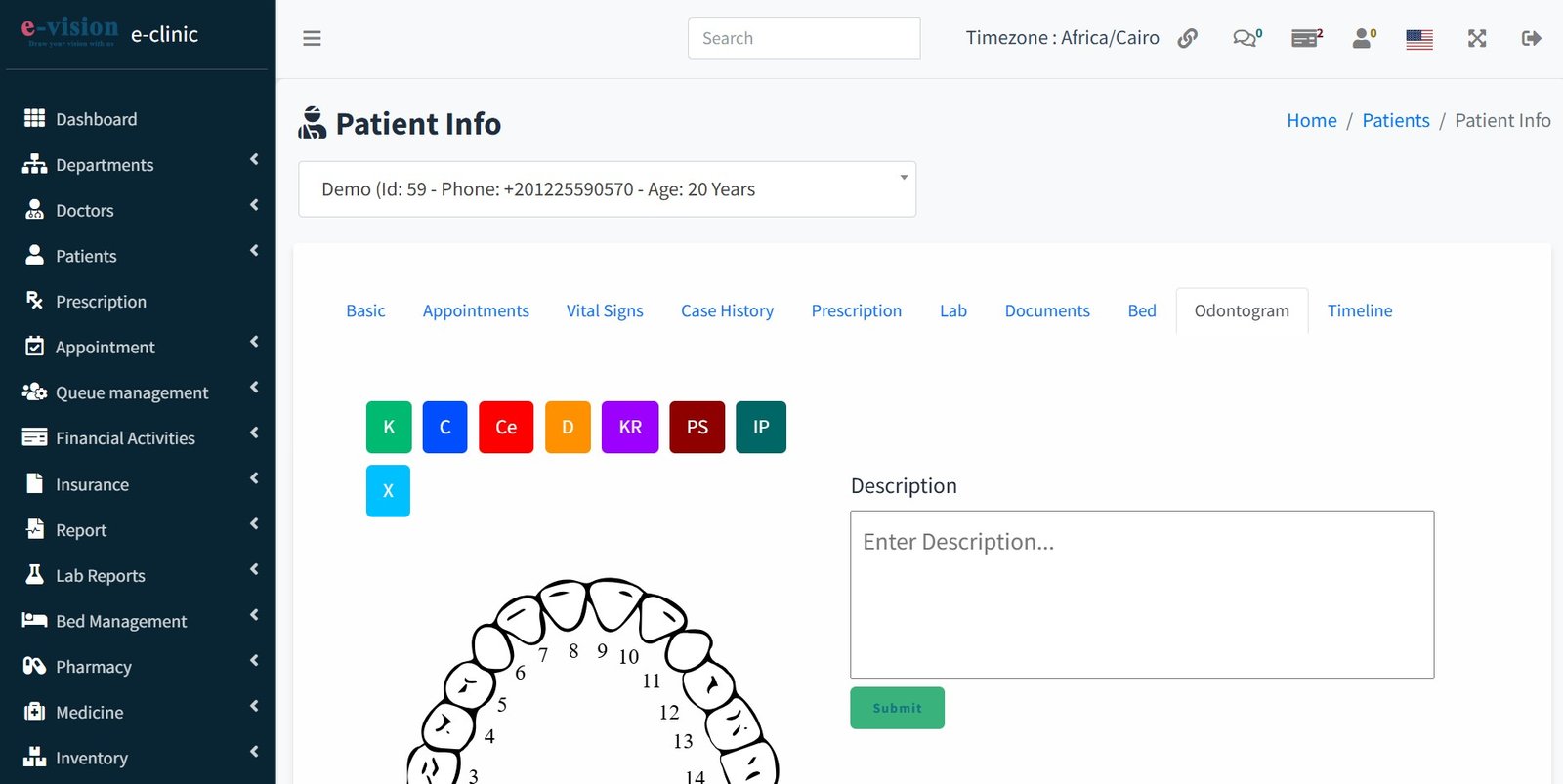This screenshot has width=1563, height=784.
Task: Select the green K condition swatch
Action: (x=389, y=427)
